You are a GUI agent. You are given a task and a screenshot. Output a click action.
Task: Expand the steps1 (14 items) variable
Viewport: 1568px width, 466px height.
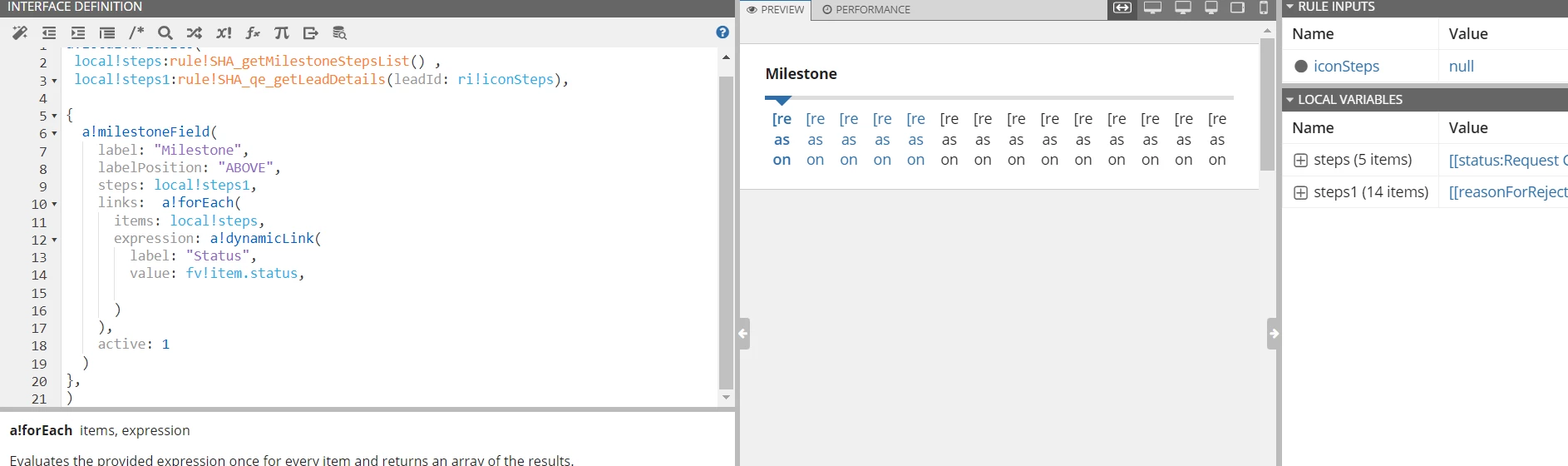[1301, 192]
